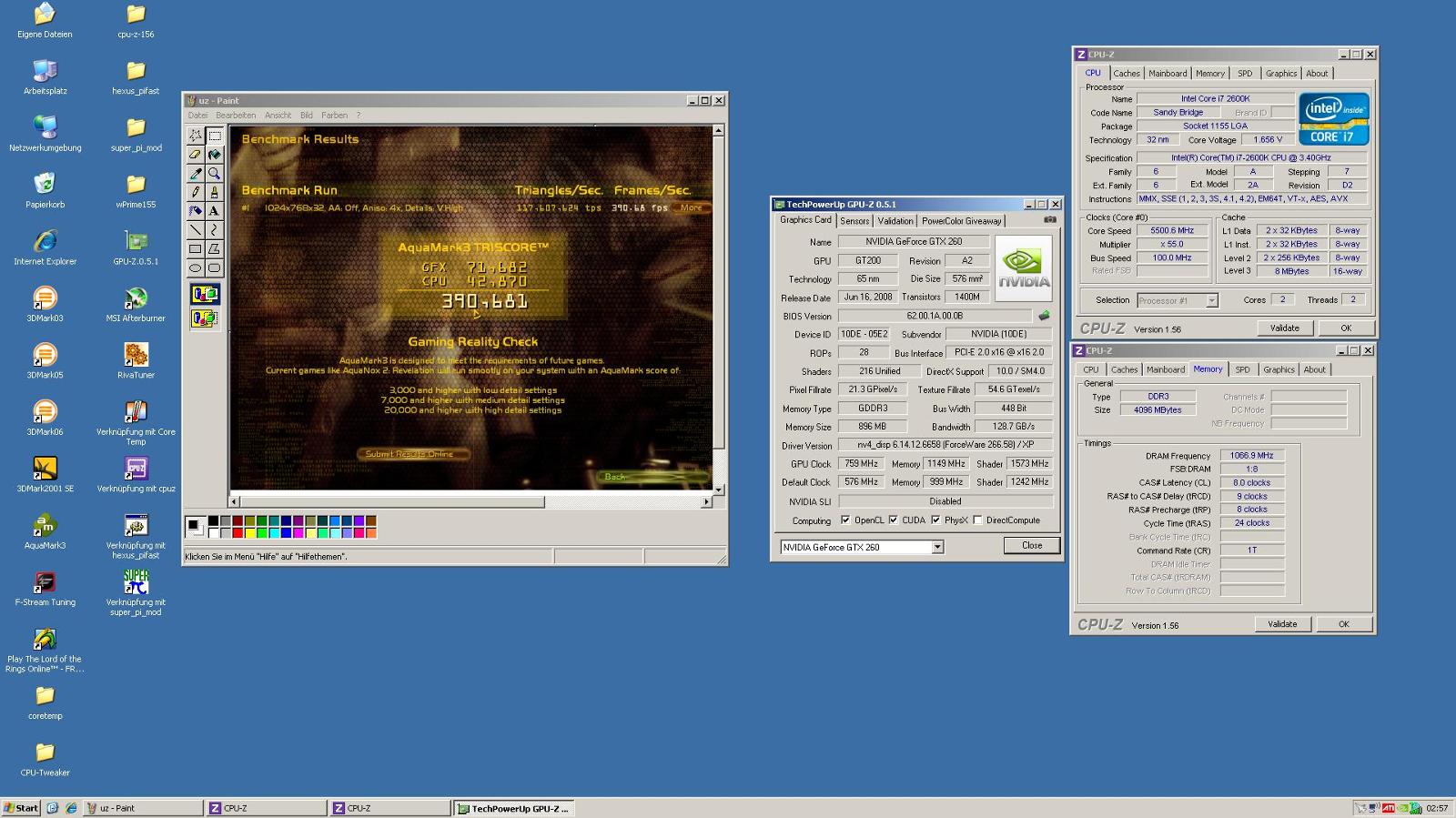Click Internet Explorer quick launch icon in taskbar
Image resolution: width=1456 pixels, height=818 pixels.
pos(71,808)
